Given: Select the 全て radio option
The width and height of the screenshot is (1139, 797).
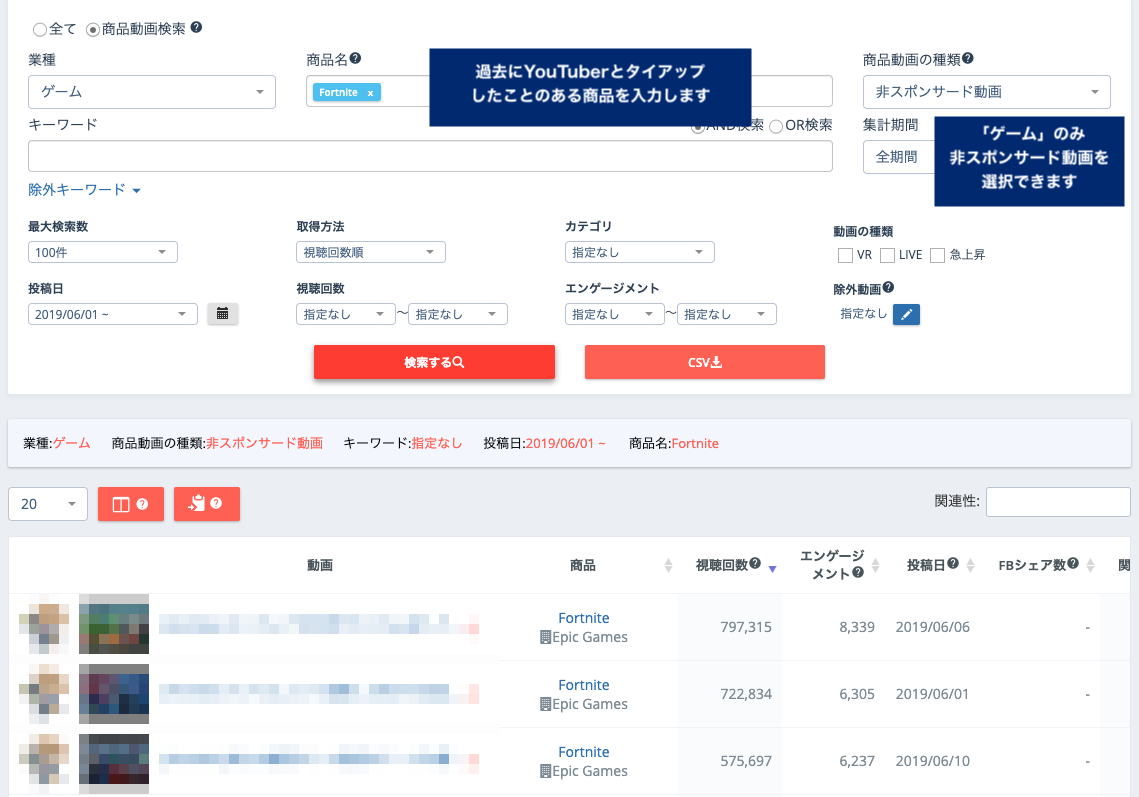Looking at the screenshot, I should pyautogui.click(x=40, y=30).
